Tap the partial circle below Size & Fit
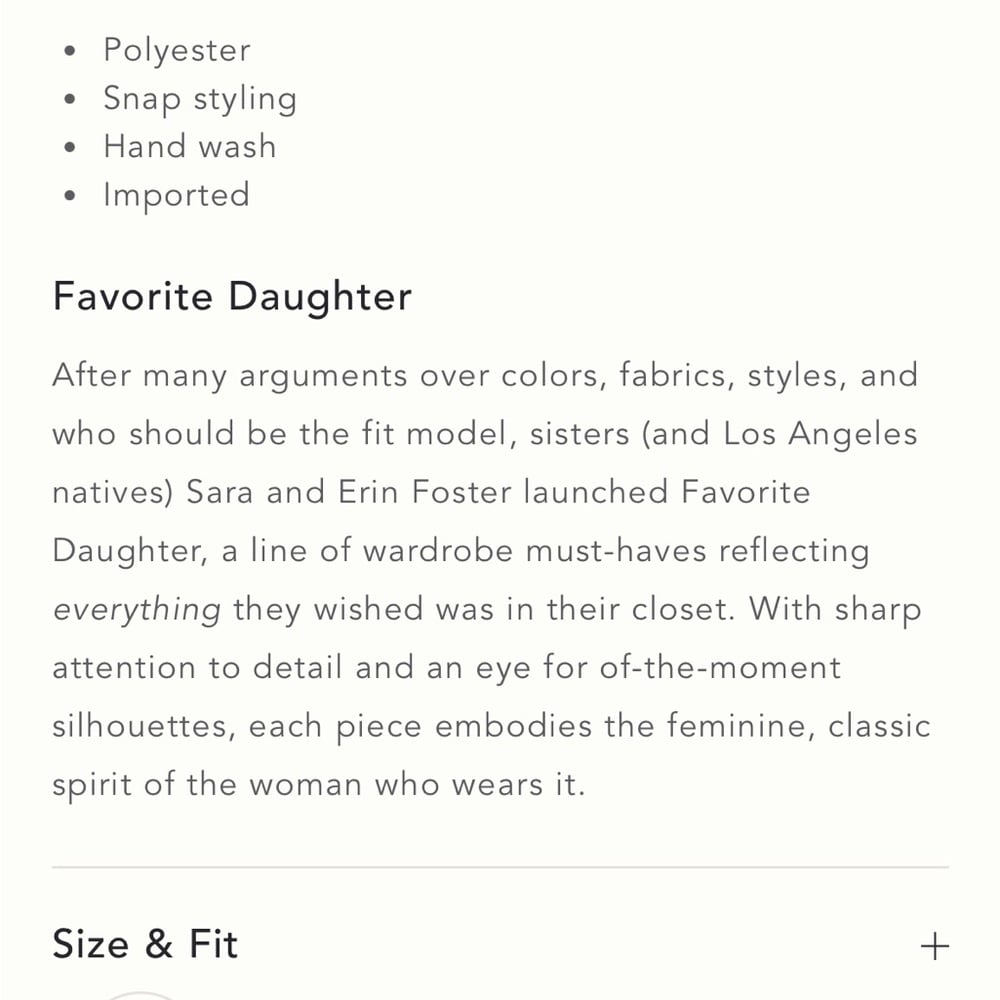This screenshot has width=1000, height=1000. click(139, 996)
